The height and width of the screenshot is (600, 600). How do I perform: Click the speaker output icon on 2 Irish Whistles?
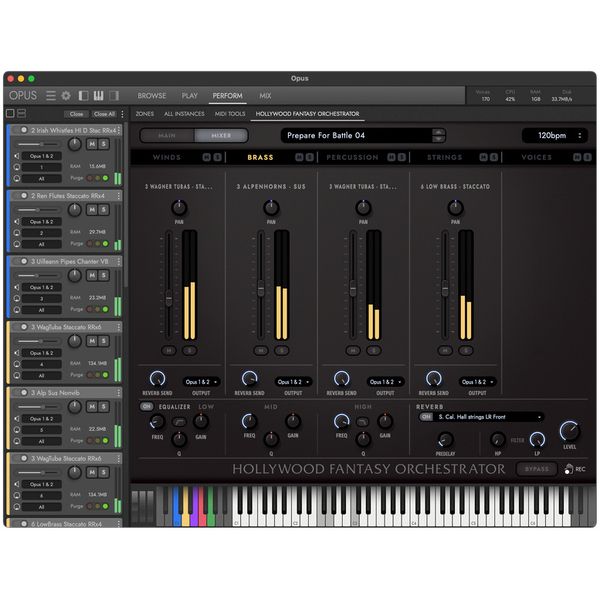17,156
